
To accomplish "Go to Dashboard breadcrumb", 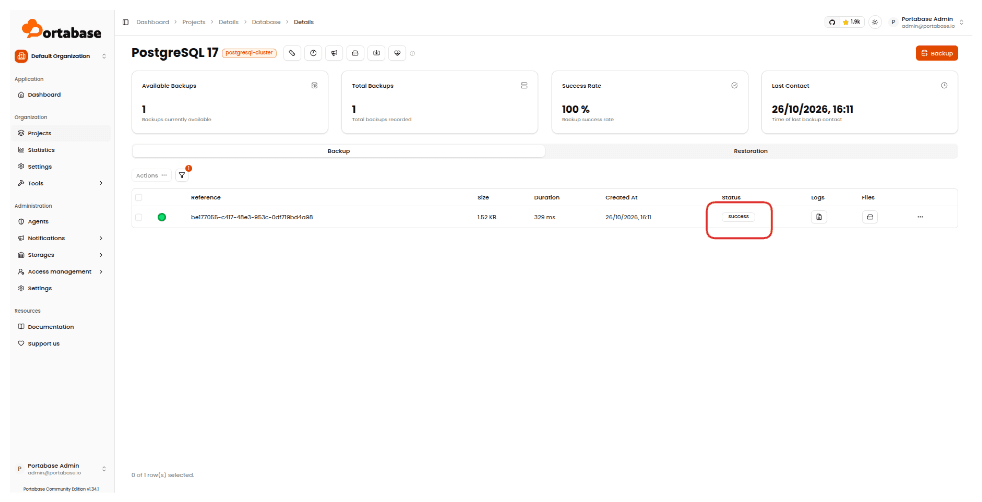I will pos(153,22).
